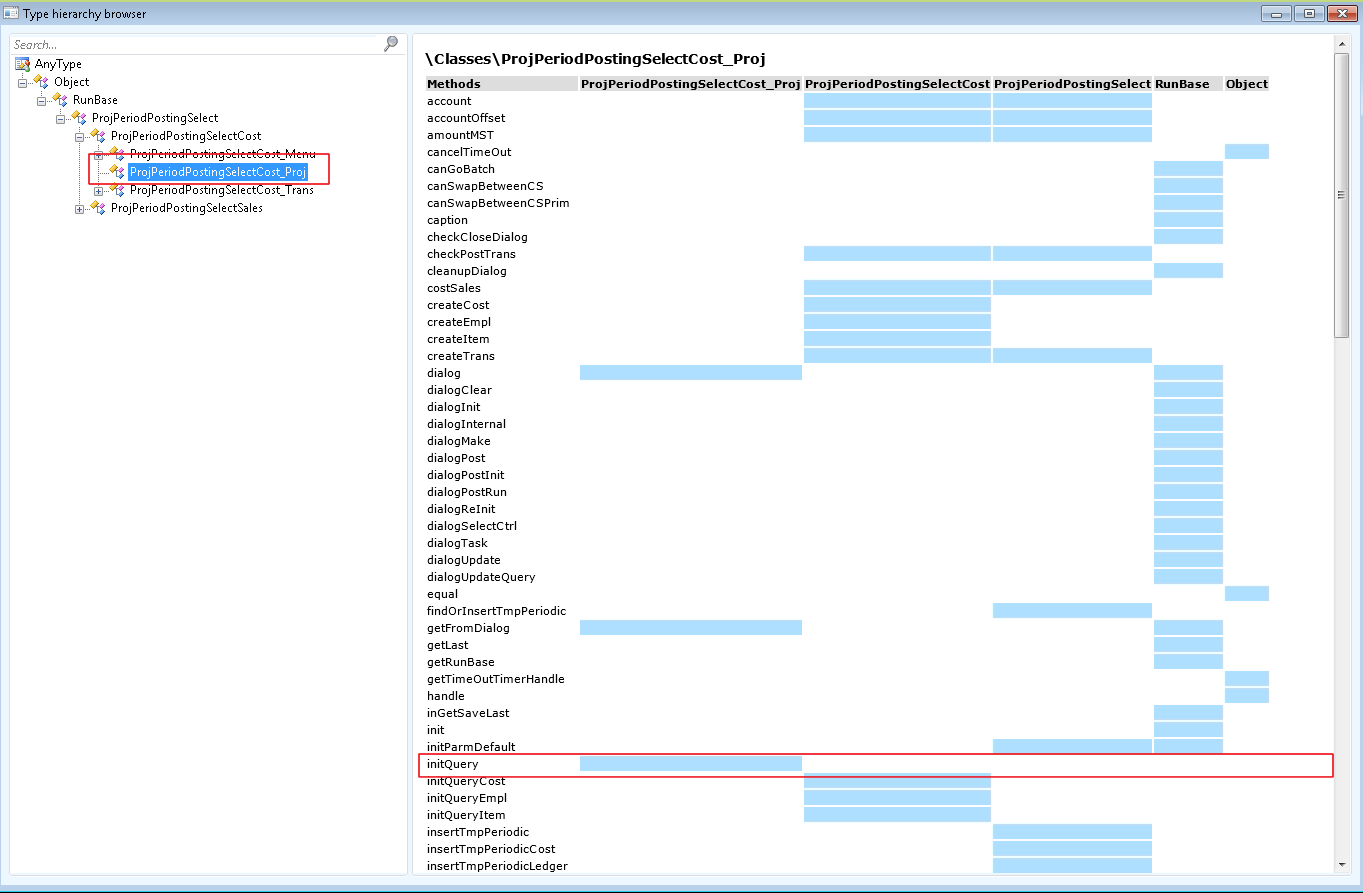This screenshot has width=1363, height=893.
Task: Click the ProjPeriodPostingSelectCost class icon
Action: 98,136
